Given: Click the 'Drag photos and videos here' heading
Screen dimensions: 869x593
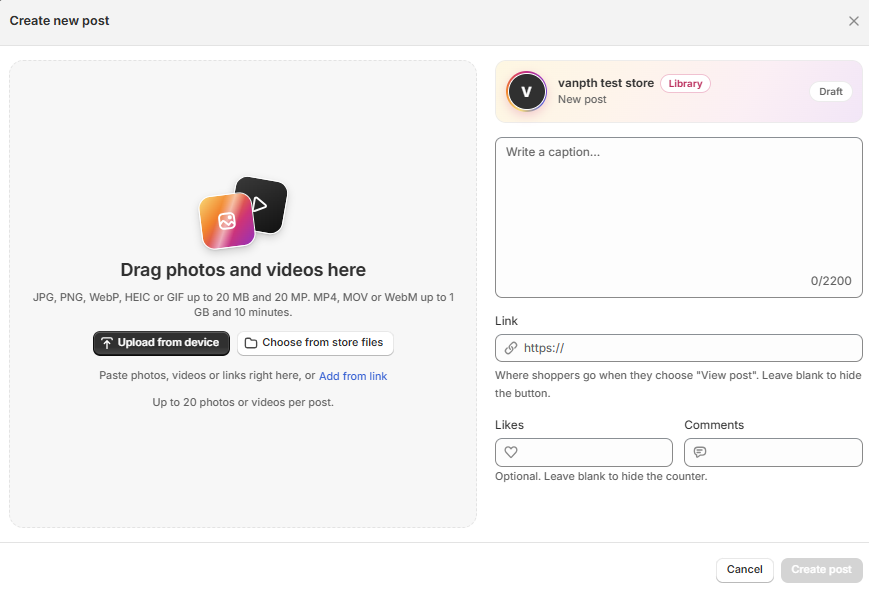Looking at the screenshot, I should click(243, 270).
